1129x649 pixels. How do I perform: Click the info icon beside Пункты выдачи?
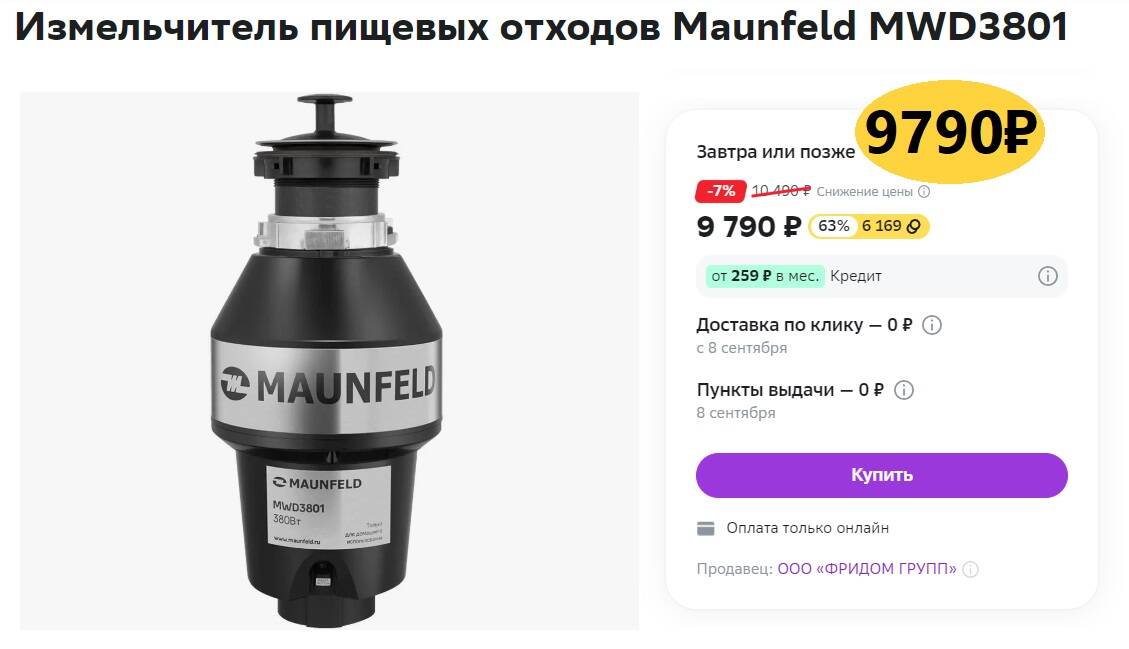[x=904, y=390]
